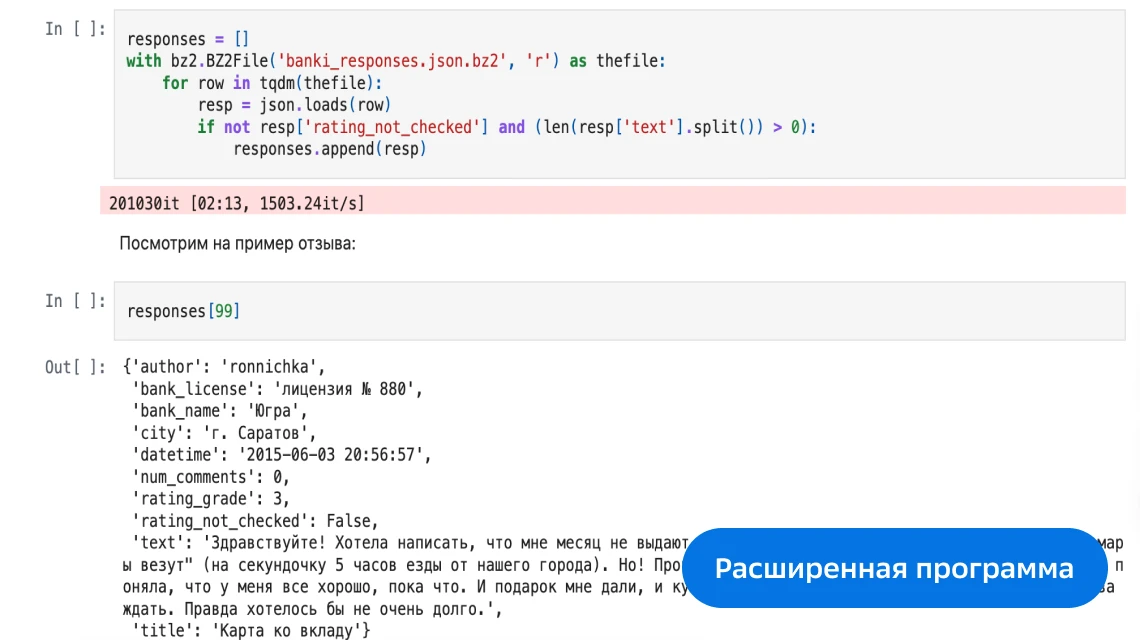Screen dimensions: 1140x640
Task: Click the red tqdm progress output 201030it
Action: [x=237, y=203]
